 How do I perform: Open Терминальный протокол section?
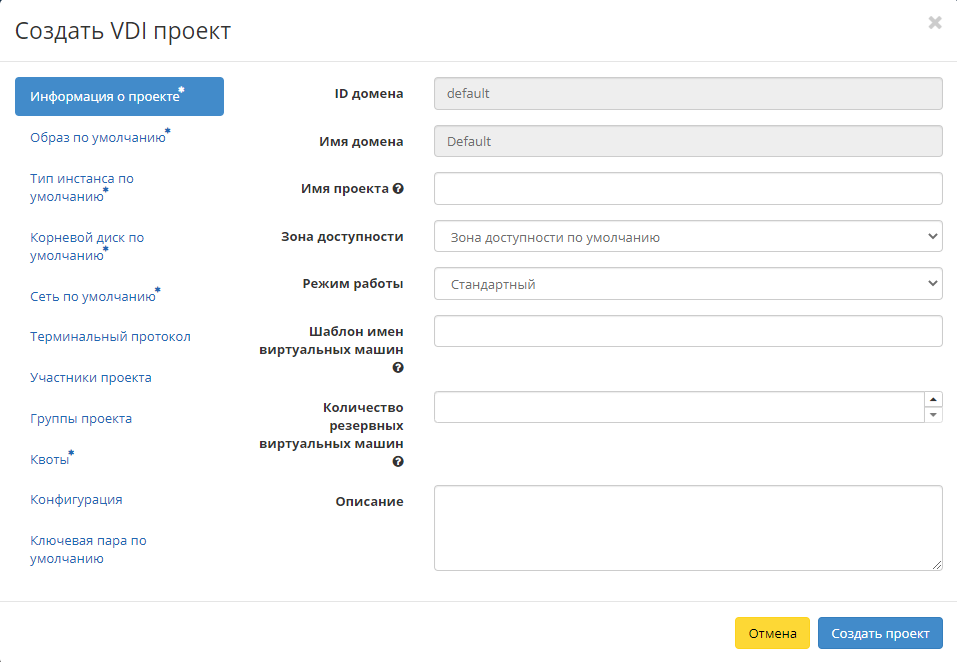(110, 337)
